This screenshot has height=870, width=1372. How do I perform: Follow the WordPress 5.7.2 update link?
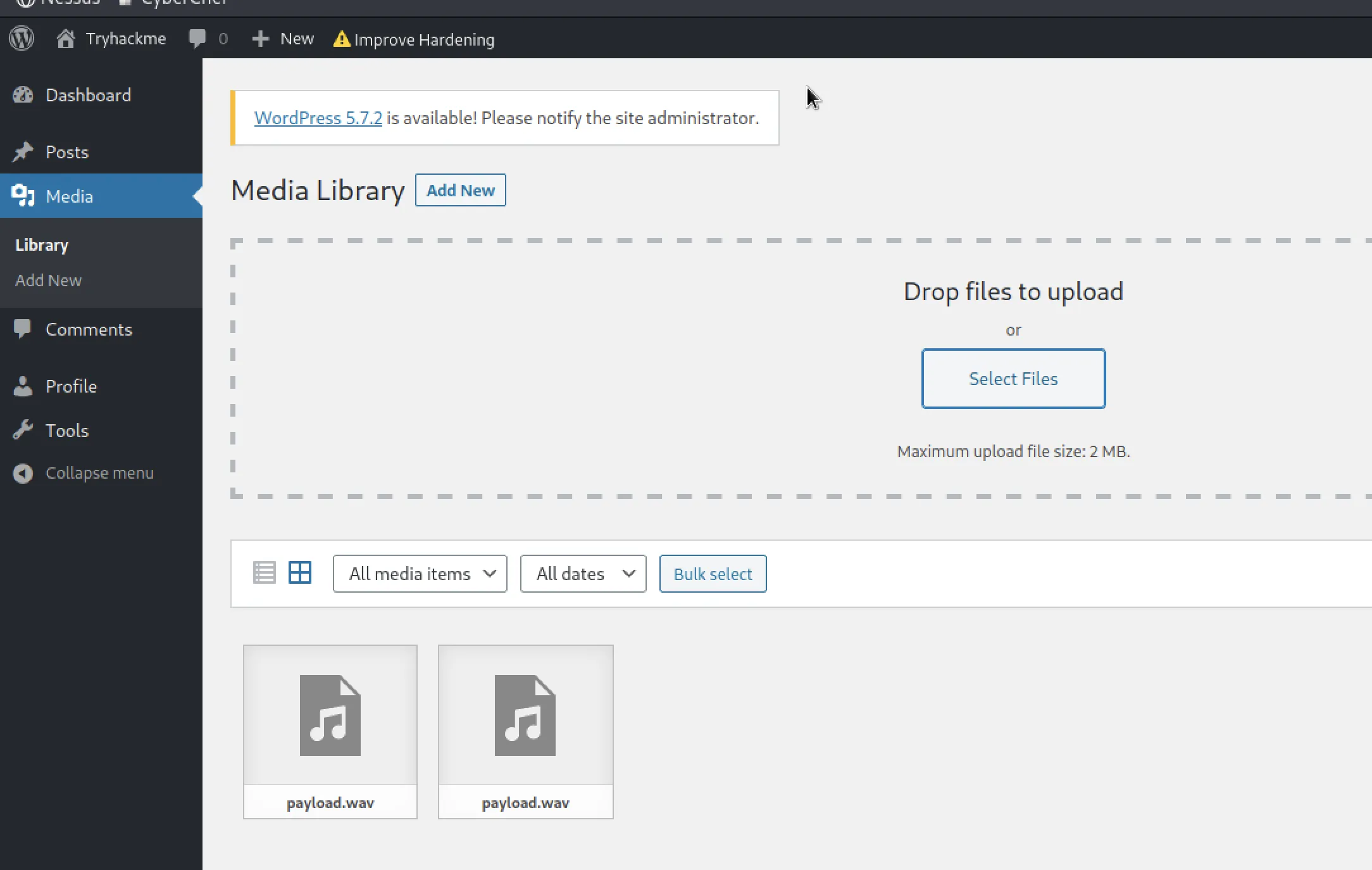318,118
